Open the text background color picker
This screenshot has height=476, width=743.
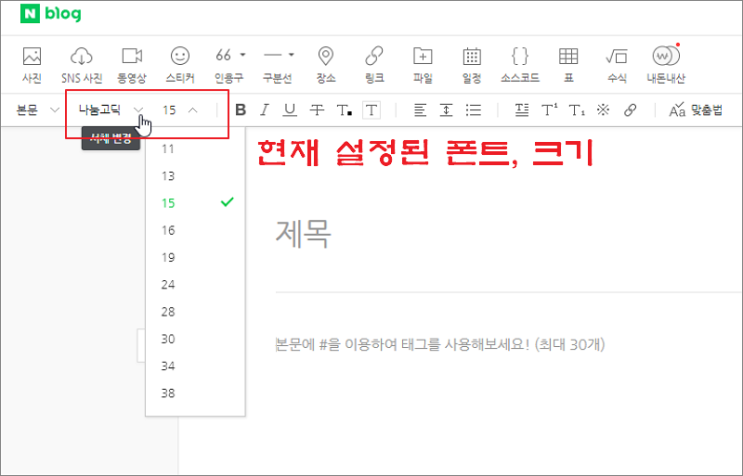coord(372,110)
